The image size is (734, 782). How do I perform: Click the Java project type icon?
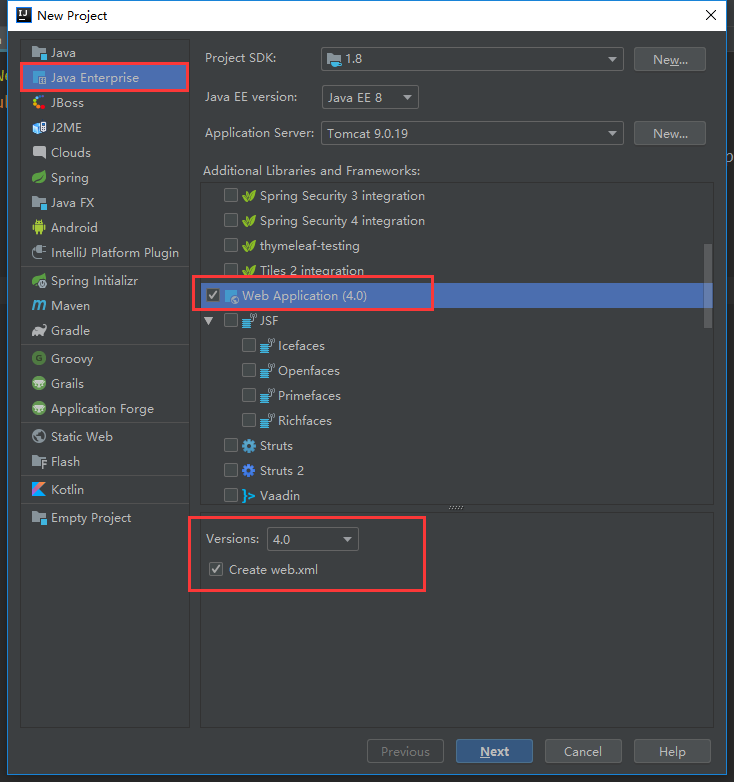click(x=39, y=52)
